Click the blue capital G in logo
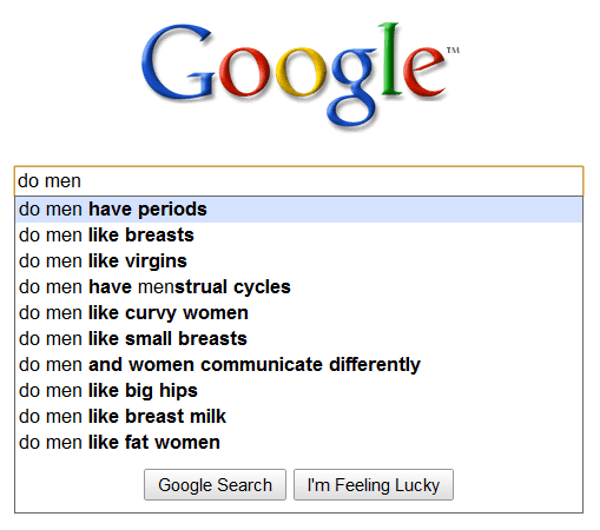The image size is (600, 530). click(178, 61)
